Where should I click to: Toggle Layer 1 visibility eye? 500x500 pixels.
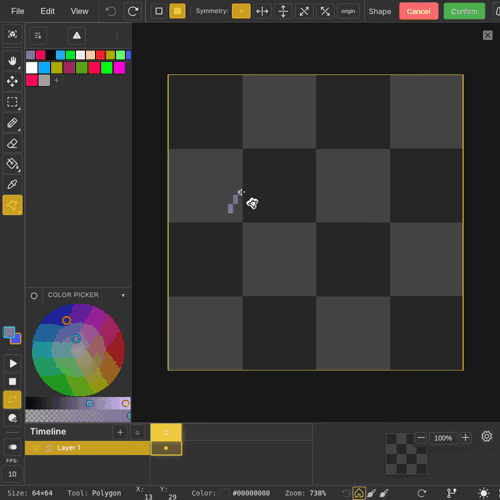[x=36, y=448]
